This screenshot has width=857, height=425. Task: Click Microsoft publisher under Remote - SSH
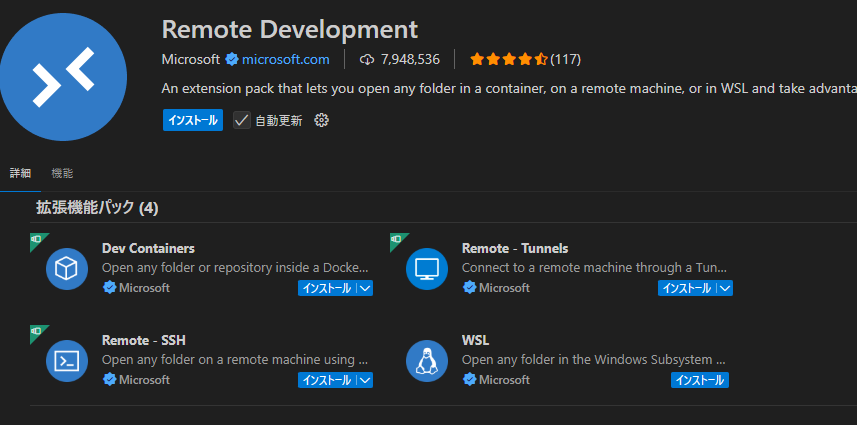point(144,379)
